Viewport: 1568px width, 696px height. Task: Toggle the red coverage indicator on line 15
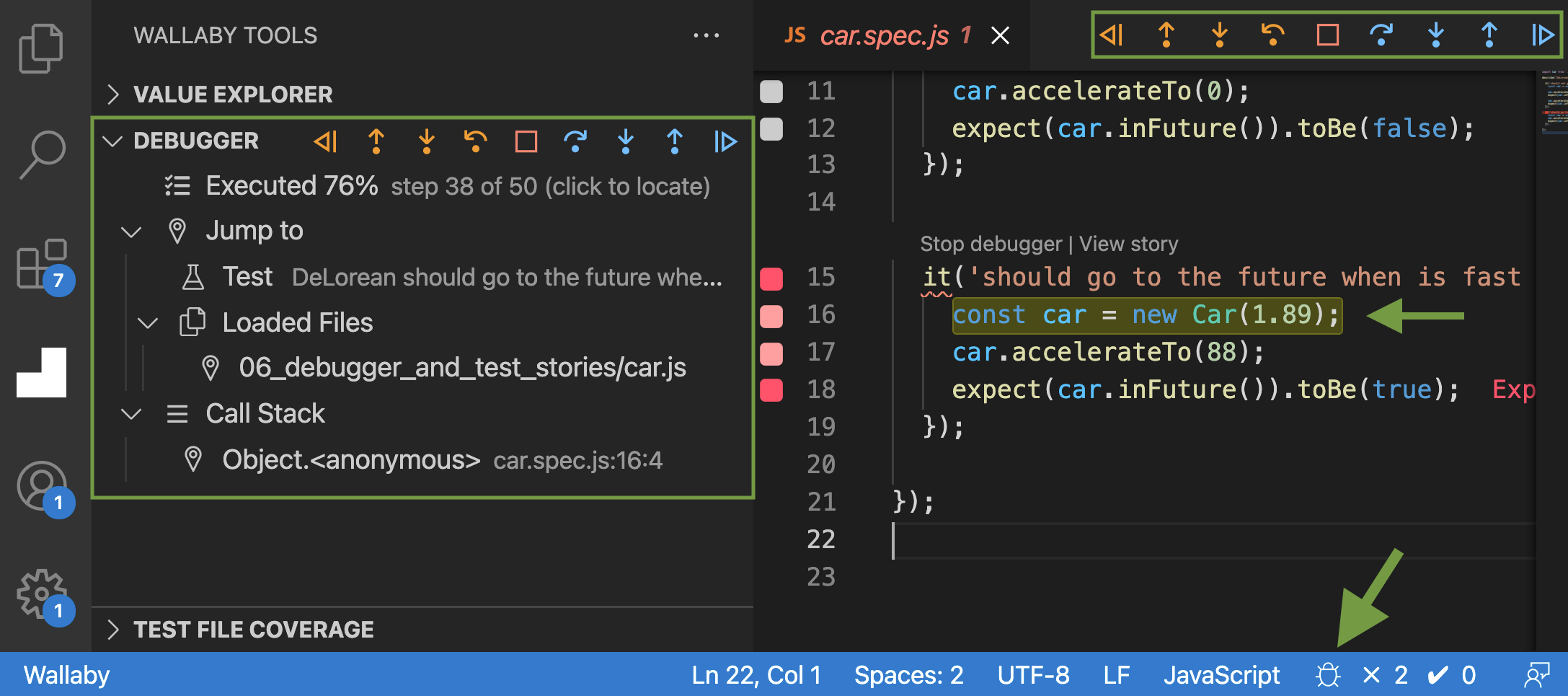(x=771, y=278)
